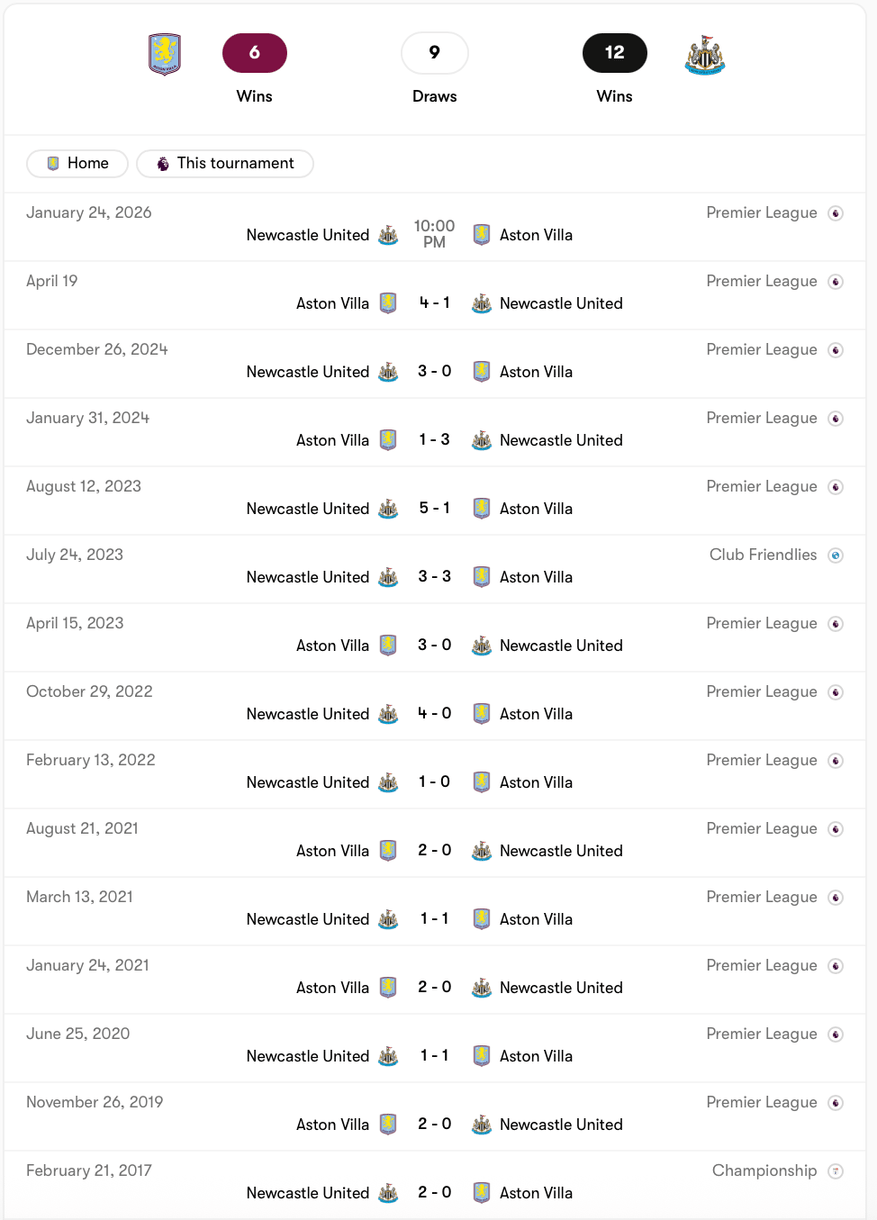Click Newcastle United name in July 24, 2023 match
Viewport: 877px width, 1220px height.
coord(308,577)
